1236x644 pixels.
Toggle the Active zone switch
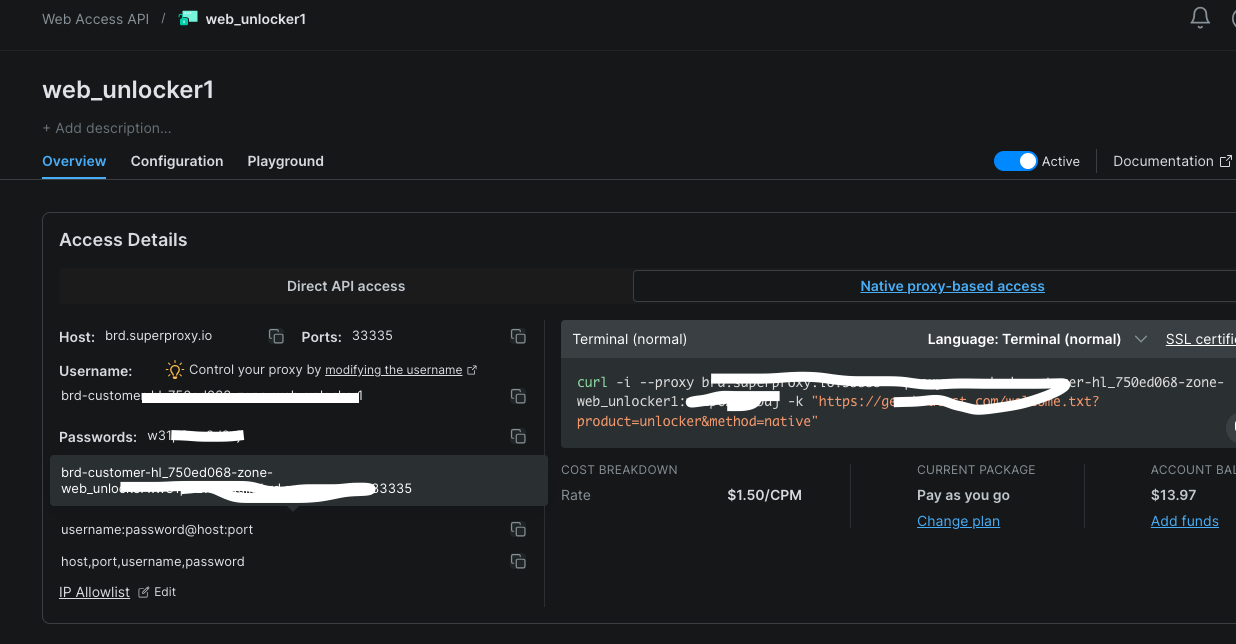(1015, 161)
